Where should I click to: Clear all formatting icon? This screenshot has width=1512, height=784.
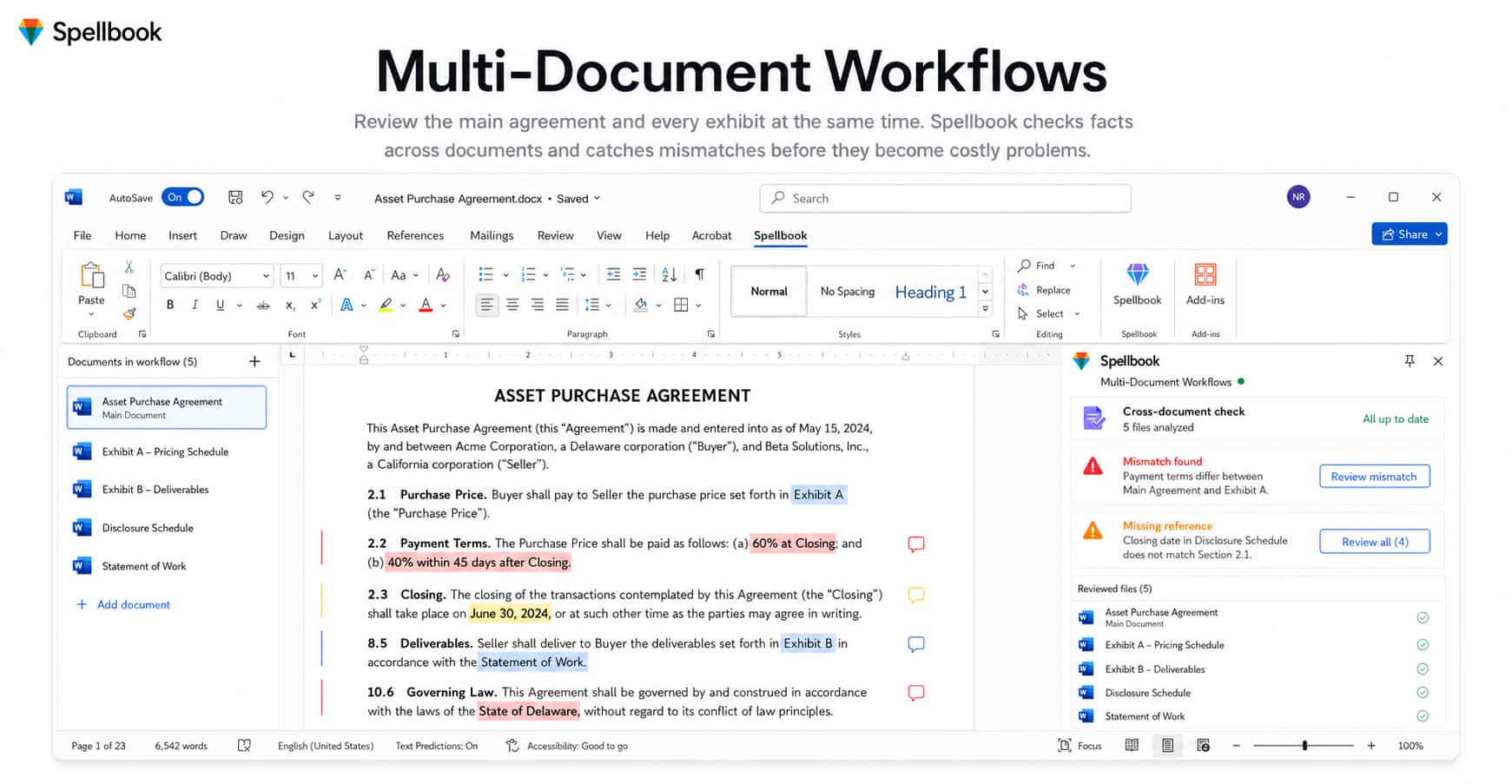443,275
